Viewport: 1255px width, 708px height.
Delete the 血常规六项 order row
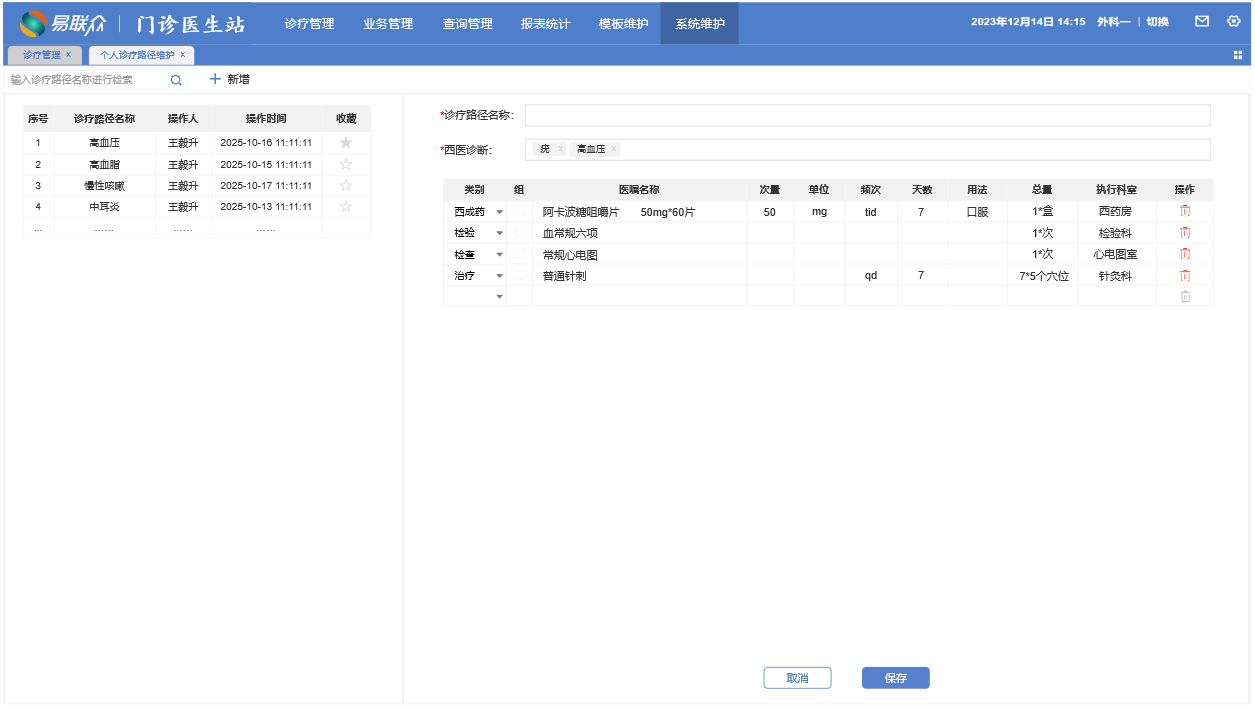pyautogui.click(x=1185, y=232)
